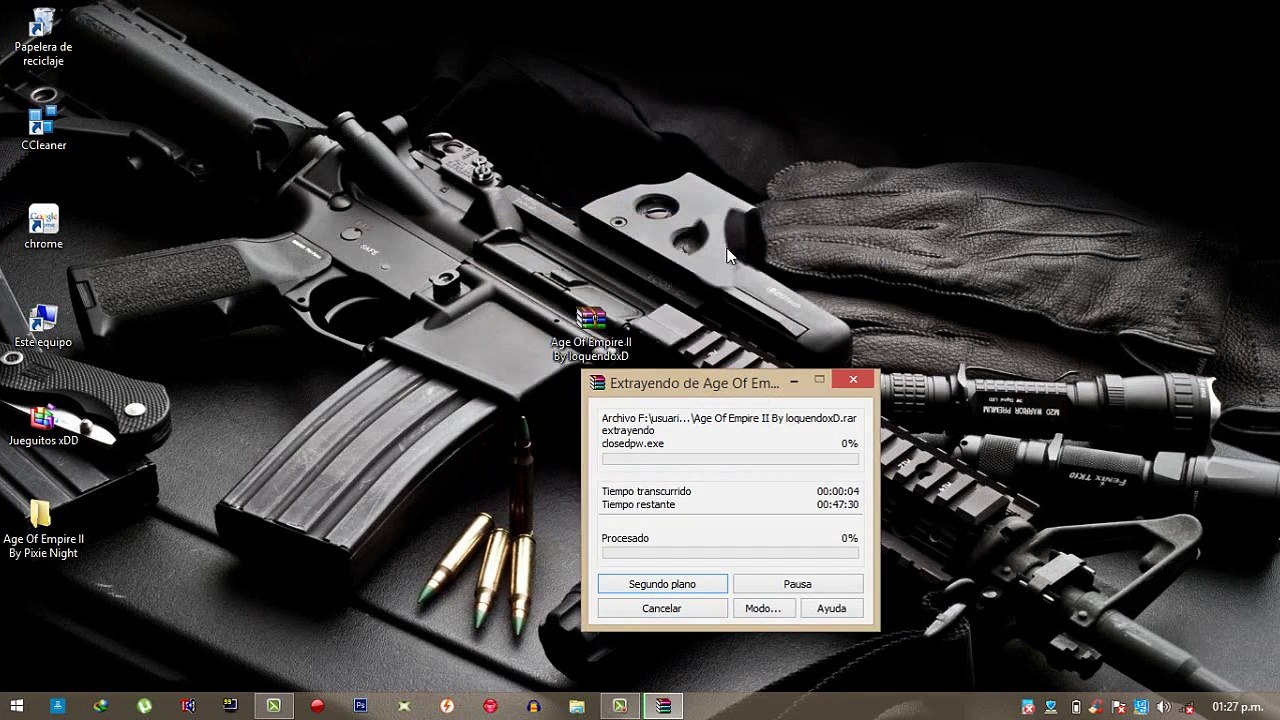
Task: Open the orange lightning bolt taskbar app
Action: coord(447,706)
